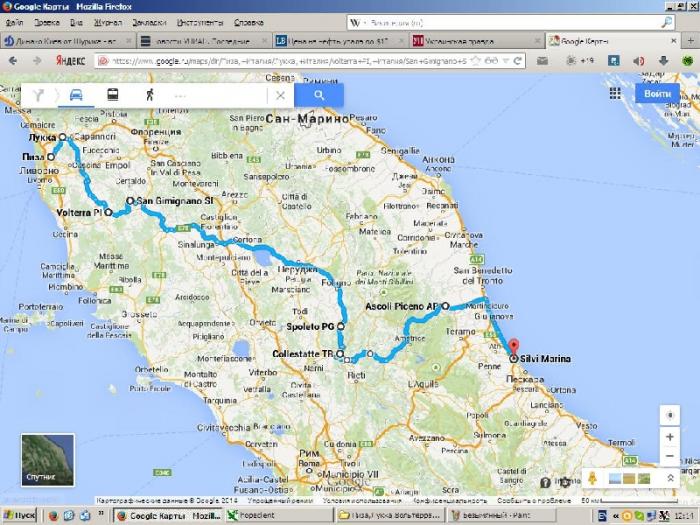Screen dimensions: 700x525
Task: Open Pegman Street View icon
Action: pyautogui.click(x=591, y=479)
